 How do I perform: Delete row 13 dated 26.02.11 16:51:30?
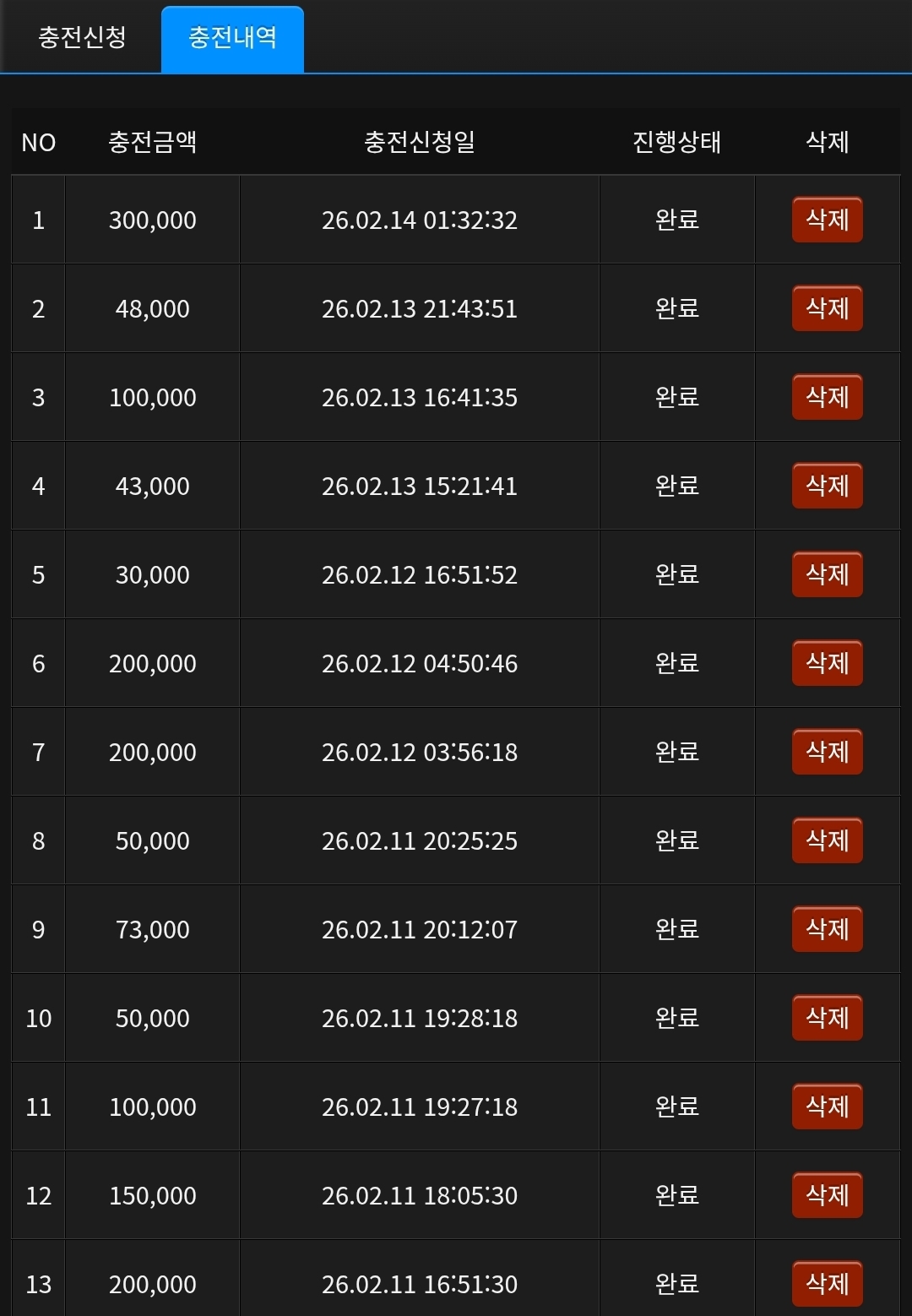[x=827, y=1284]
